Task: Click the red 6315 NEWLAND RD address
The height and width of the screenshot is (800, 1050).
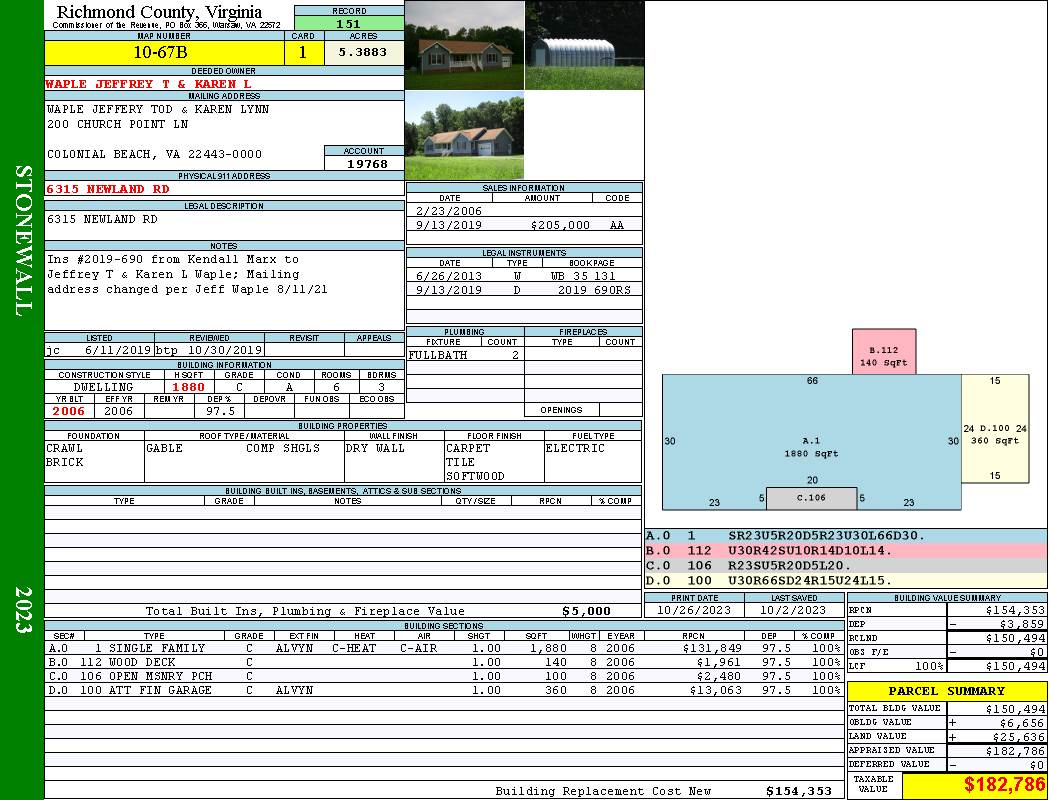Action: (108, 189)
